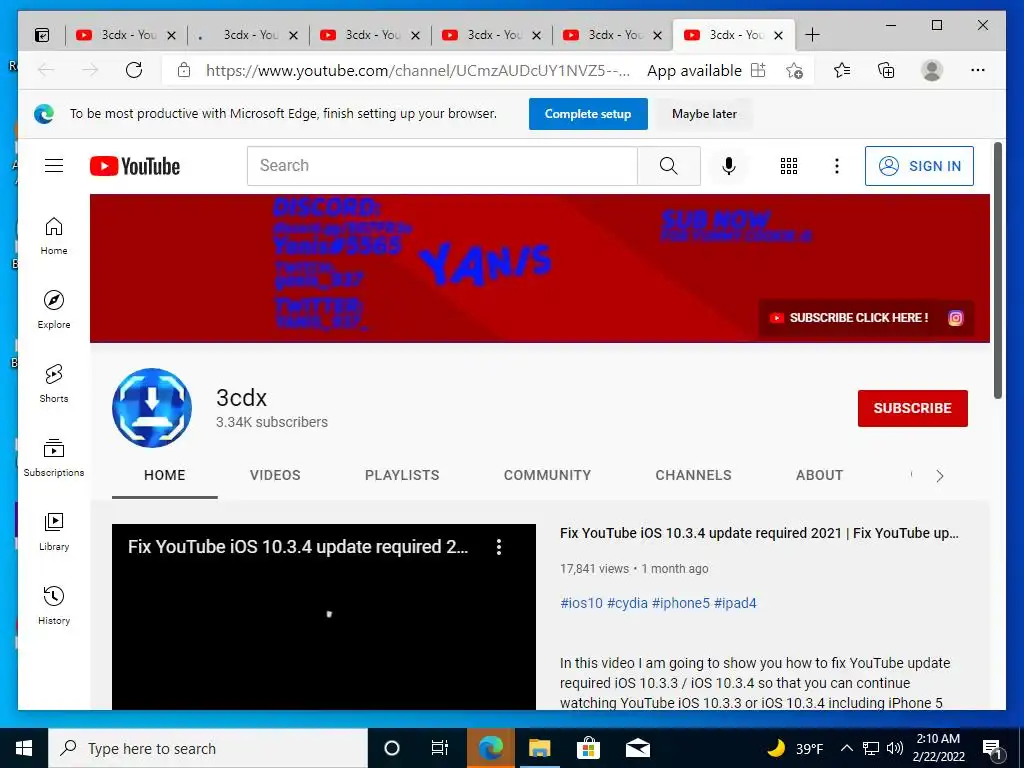Open the tab actions menu icon
The image size is (1024, 768).
42,35
